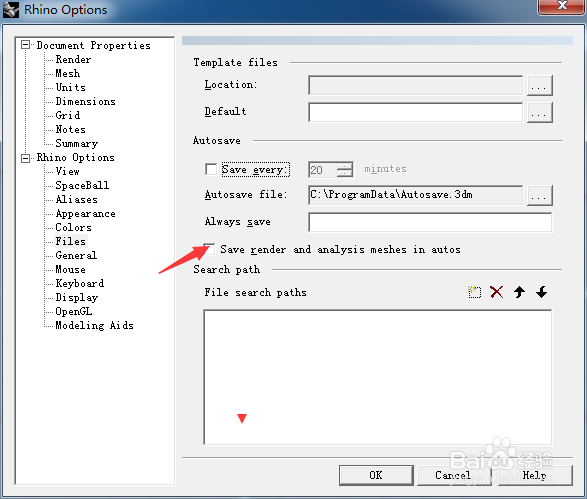
Task: Open the OpenGL page
Action: (74, 311)
